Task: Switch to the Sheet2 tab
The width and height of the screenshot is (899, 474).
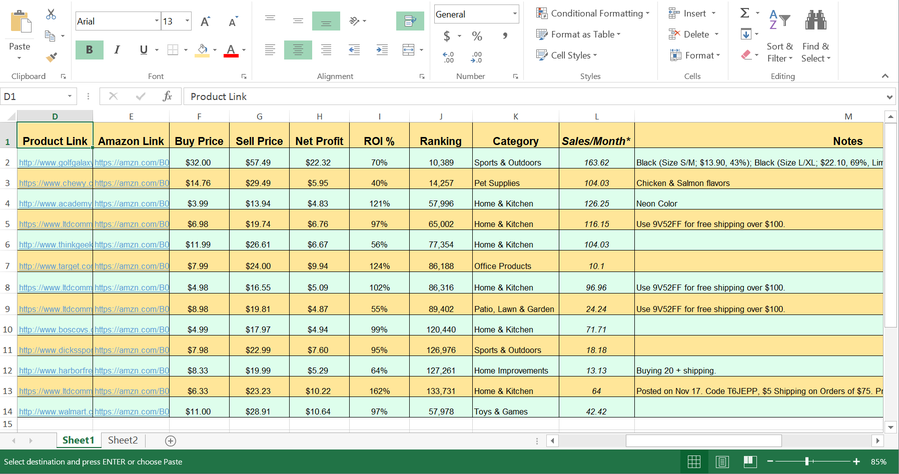Action: (x=123, y=440)
